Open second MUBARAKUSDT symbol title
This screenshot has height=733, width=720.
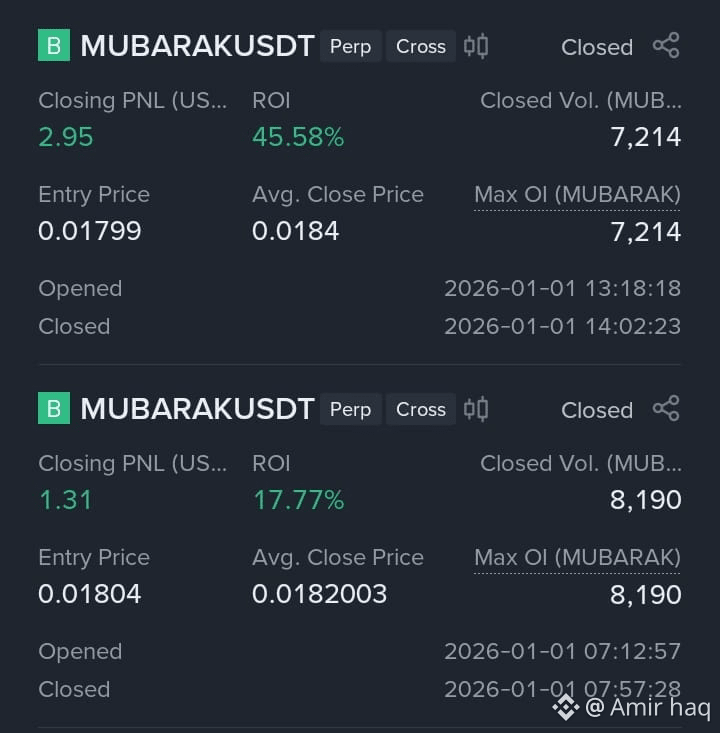point(197,409)
